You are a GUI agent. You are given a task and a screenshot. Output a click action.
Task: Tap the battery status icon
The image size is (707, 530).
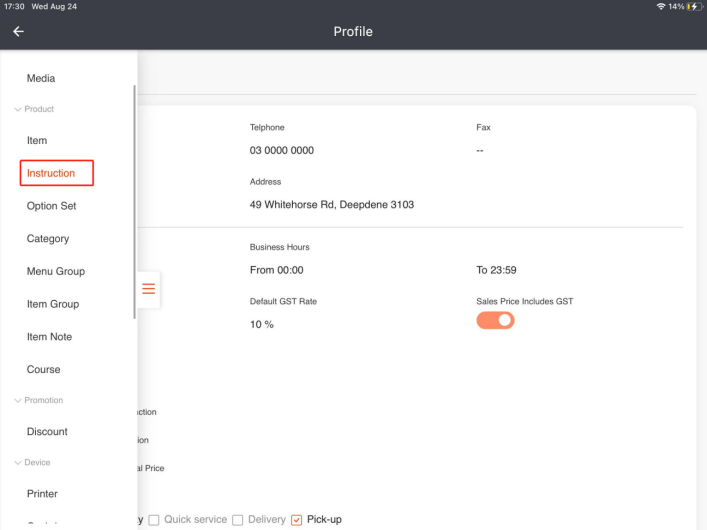tap(694, 7)
